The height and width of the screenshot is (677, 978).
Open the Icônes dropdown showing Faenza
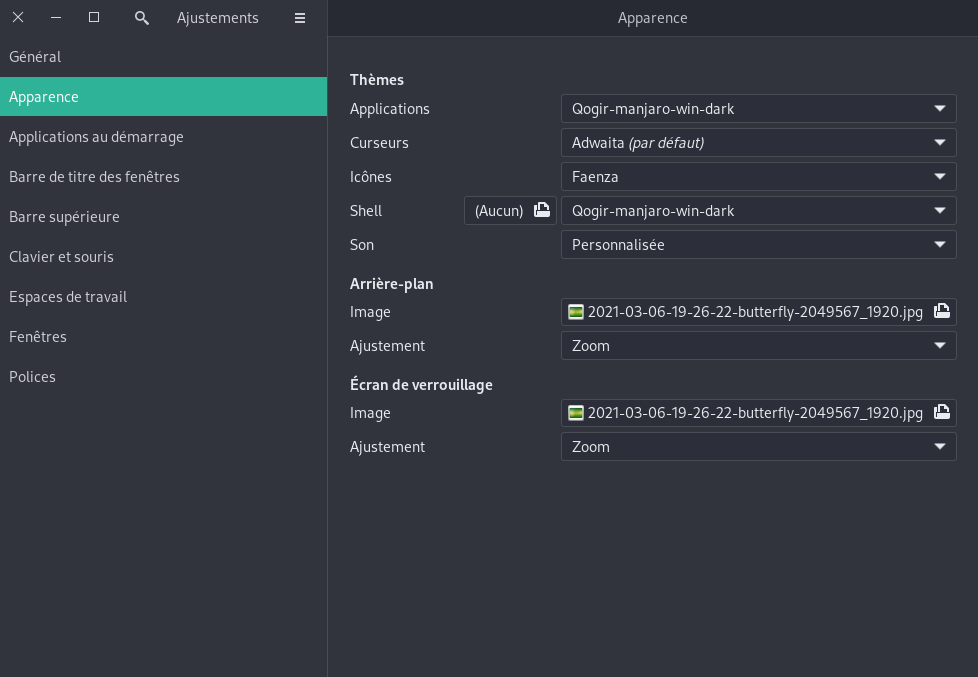coord(758,177)
